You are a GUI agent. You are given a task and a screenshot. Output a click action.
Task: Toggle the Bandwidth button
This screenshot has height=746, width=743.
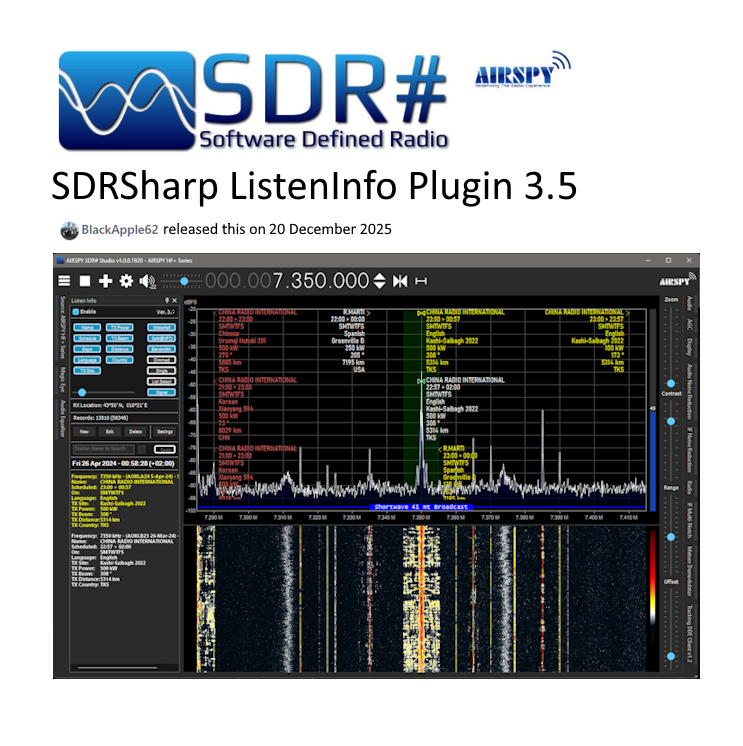click(162, 349)
